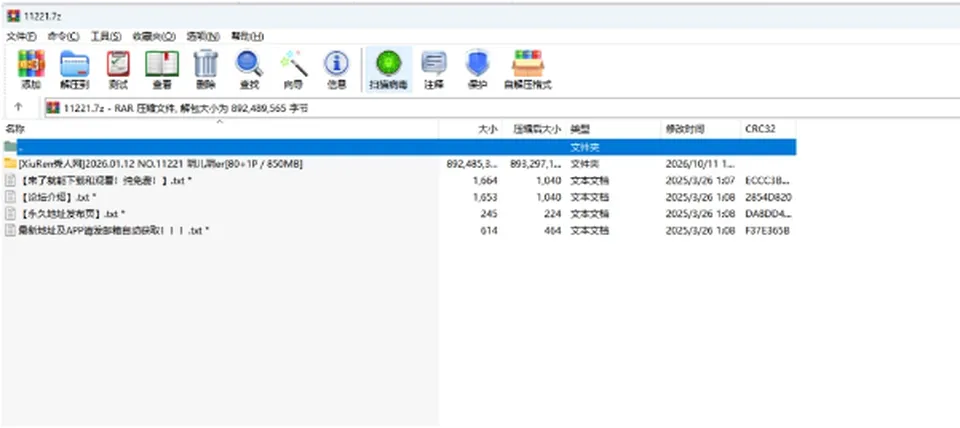Click the Comment (注释) speech bubble icon

(433, 63)
